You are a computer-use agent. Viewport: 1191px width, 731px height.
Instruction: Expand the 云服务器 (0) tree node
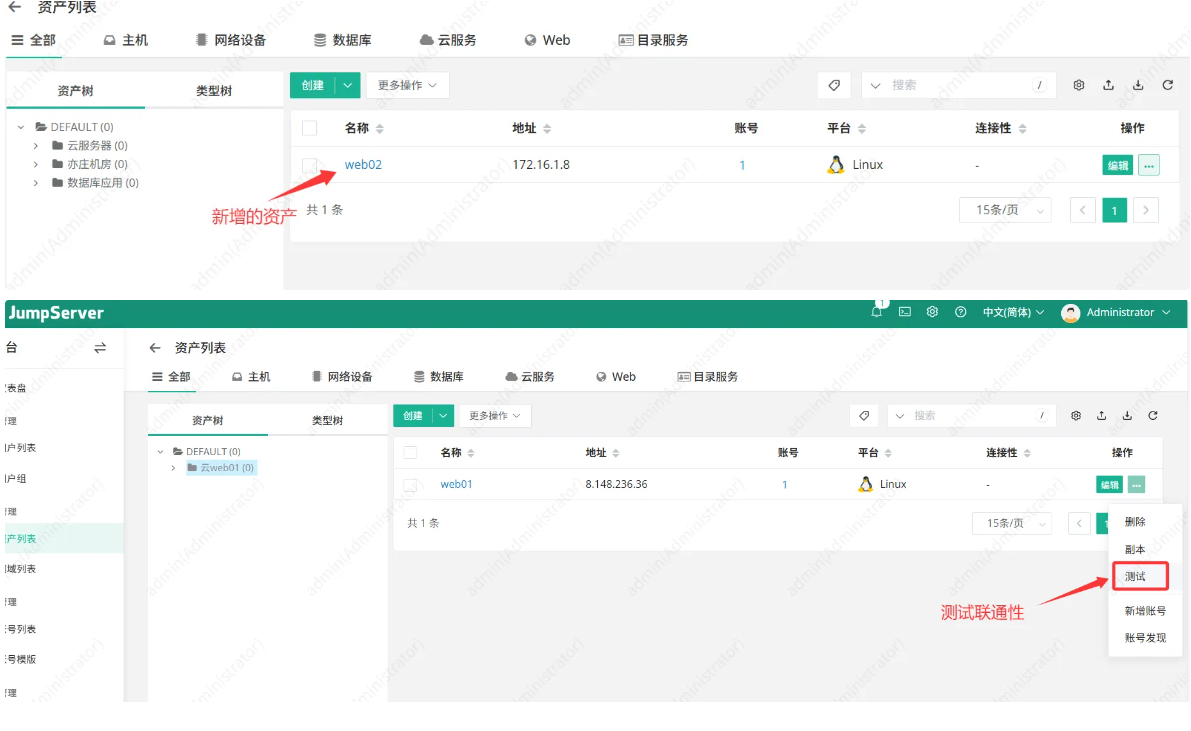click(36, 145)
